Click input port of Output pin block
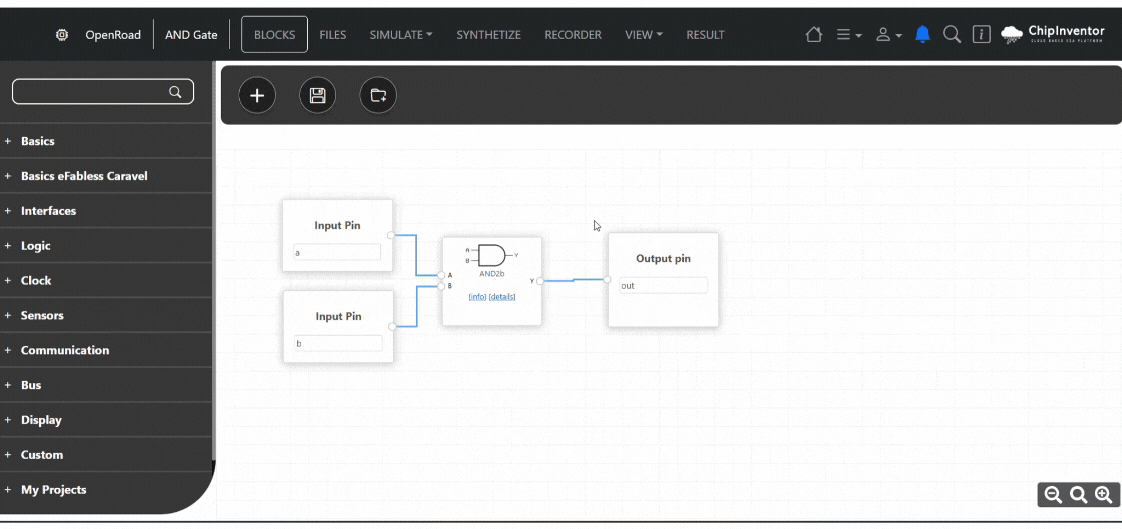This screenshot has width=1122, height=529. pyautogui.click(x=607, y=279)
